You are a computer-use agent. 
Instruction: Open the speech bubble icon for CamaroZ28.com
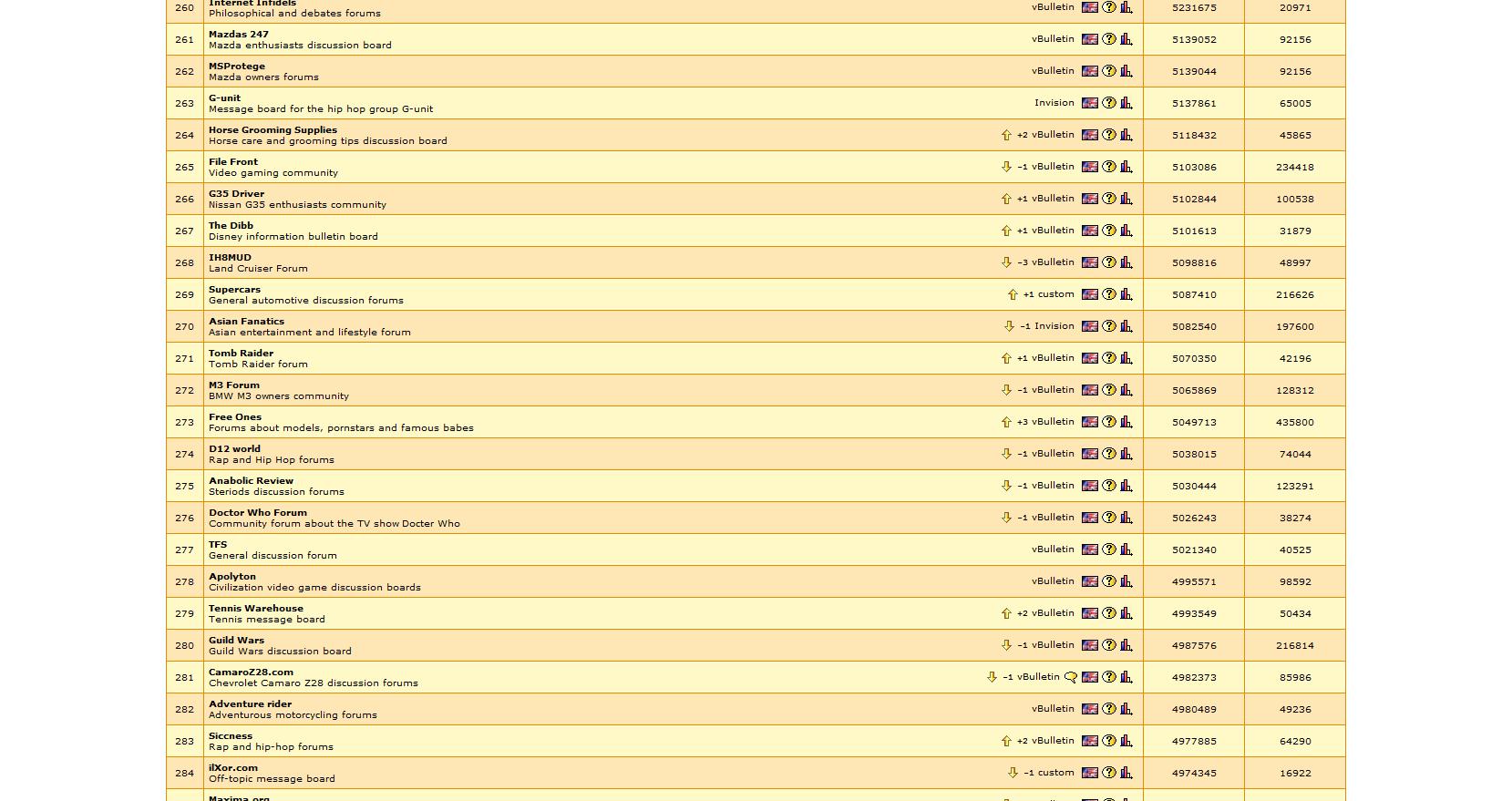1071,677
